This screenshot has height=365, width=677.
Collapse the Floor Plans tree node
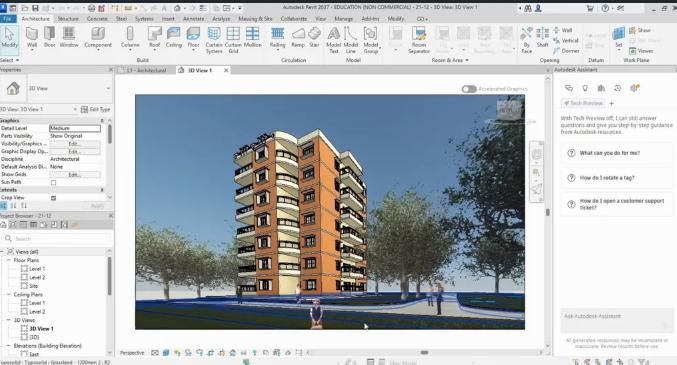tap(8, 260)
